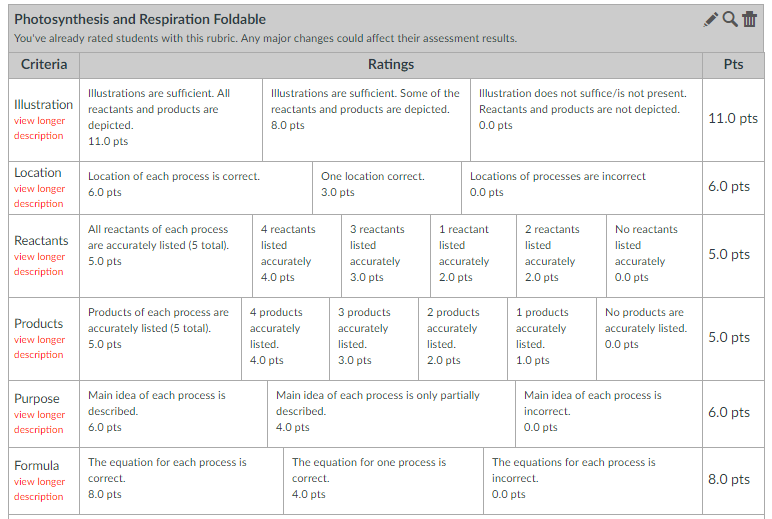Image resolution: width=772 pixels, height=519 pixels.
Task: Pick the '4 reactants listed accurately' rating
Action: tap(296, 253)
